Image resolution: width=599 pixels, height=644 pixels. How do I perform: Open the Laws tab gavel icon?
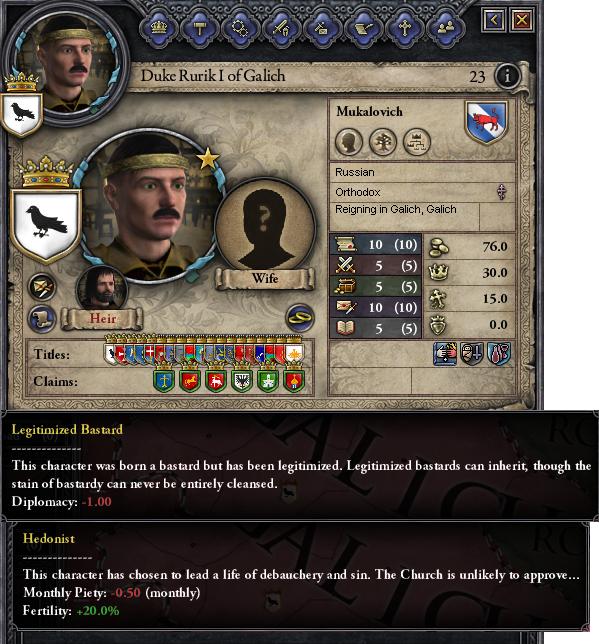[200, 28]
